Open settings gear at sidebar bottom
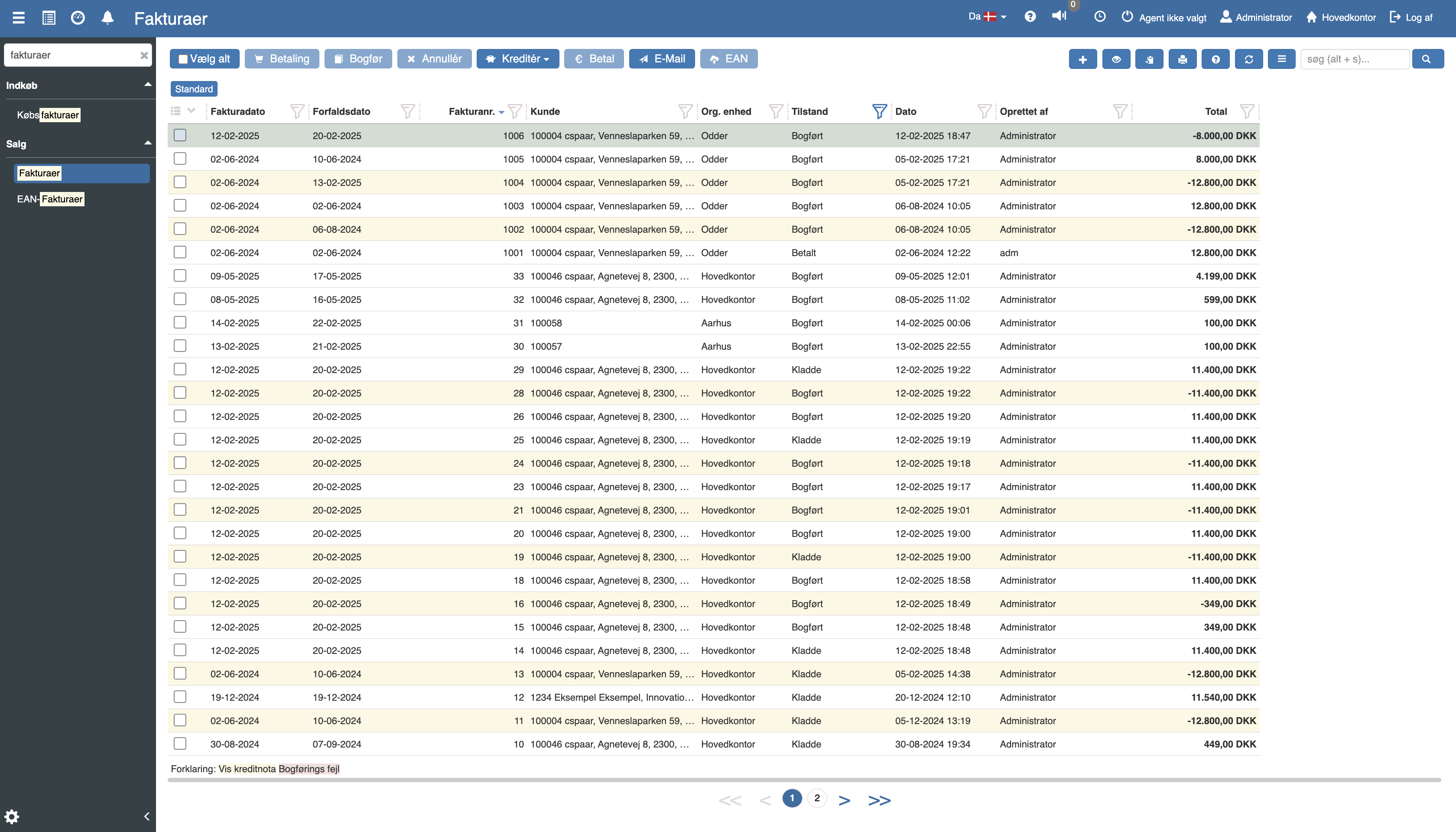The height and width of the screenshot is (832, 1456). click(x=12, y=816)
